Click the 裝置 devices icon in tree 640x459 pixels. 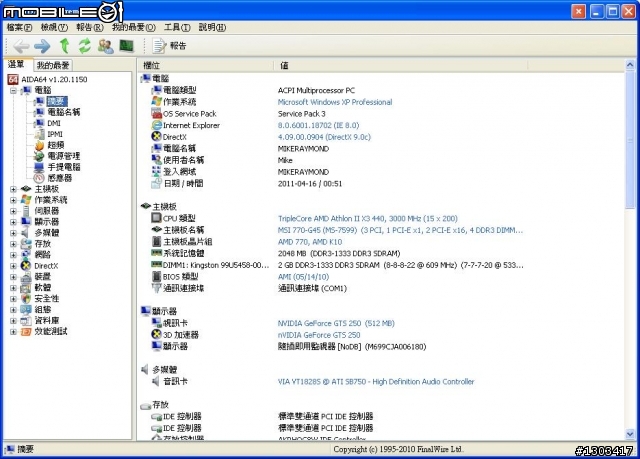(26, 277)
